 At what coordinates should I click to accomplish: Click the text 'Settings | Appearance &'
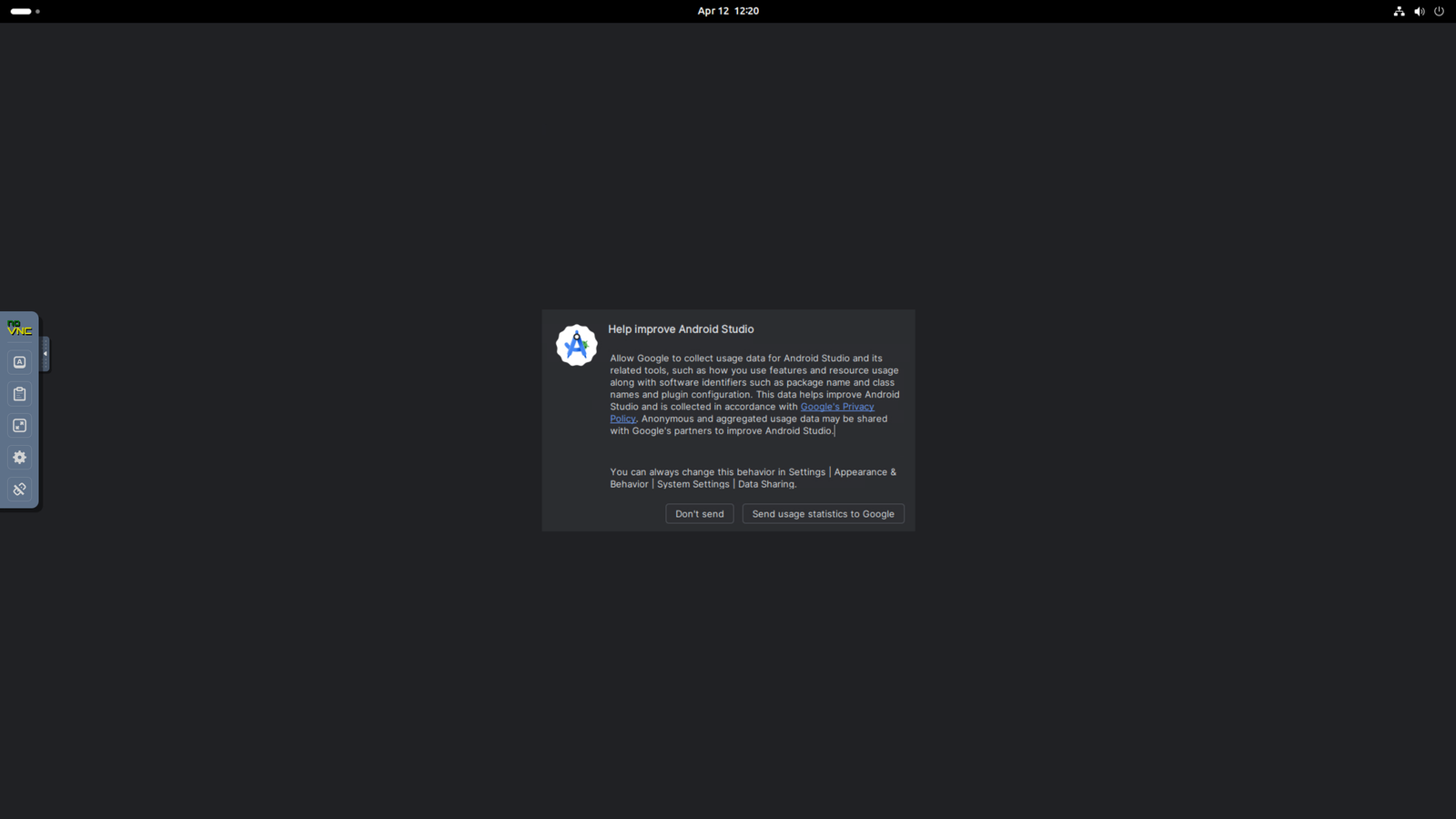point(843,472)
